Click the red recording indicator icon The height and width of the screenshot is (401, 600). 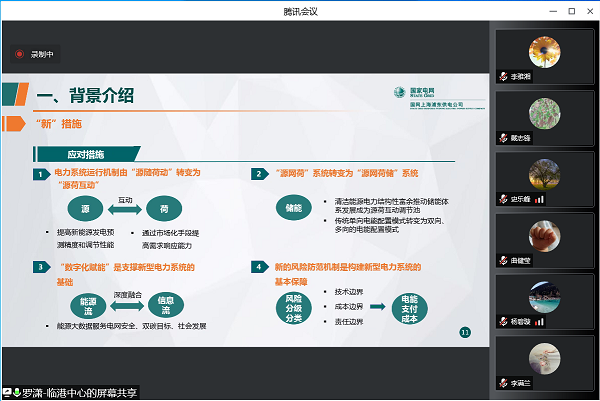coord(18,54)
